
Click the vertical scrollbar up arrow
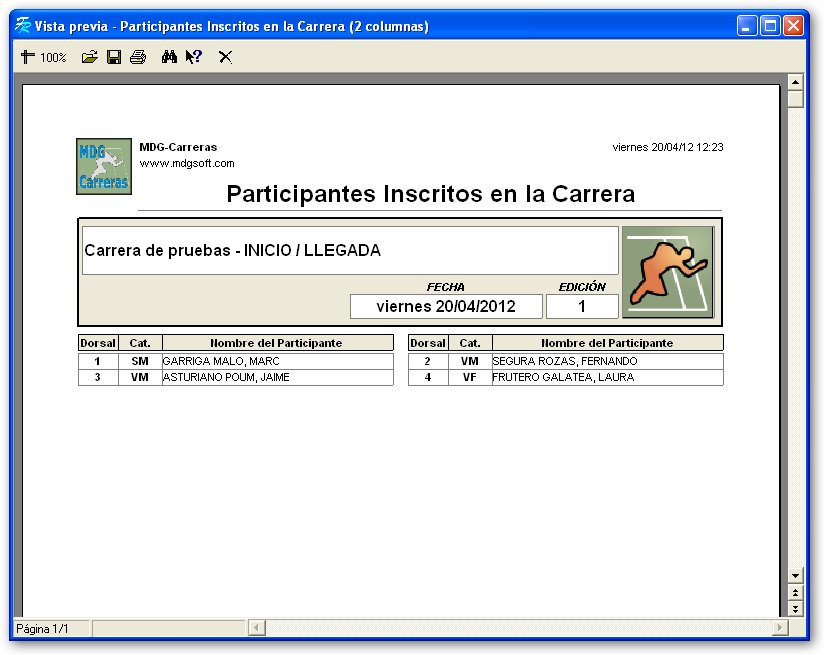point(795,82)
